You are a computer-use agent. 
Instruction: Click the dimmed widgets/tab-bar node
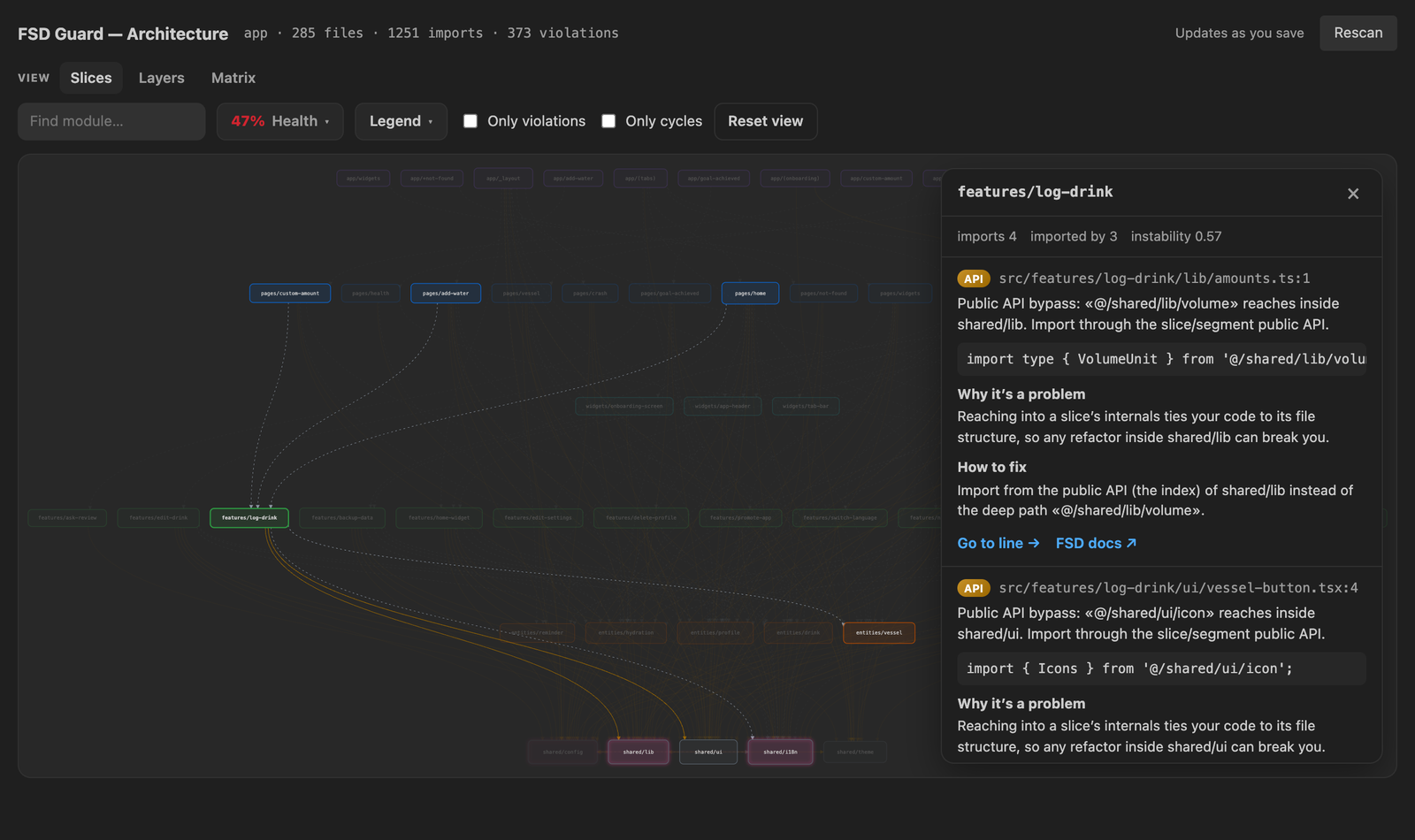click(806, 406)
